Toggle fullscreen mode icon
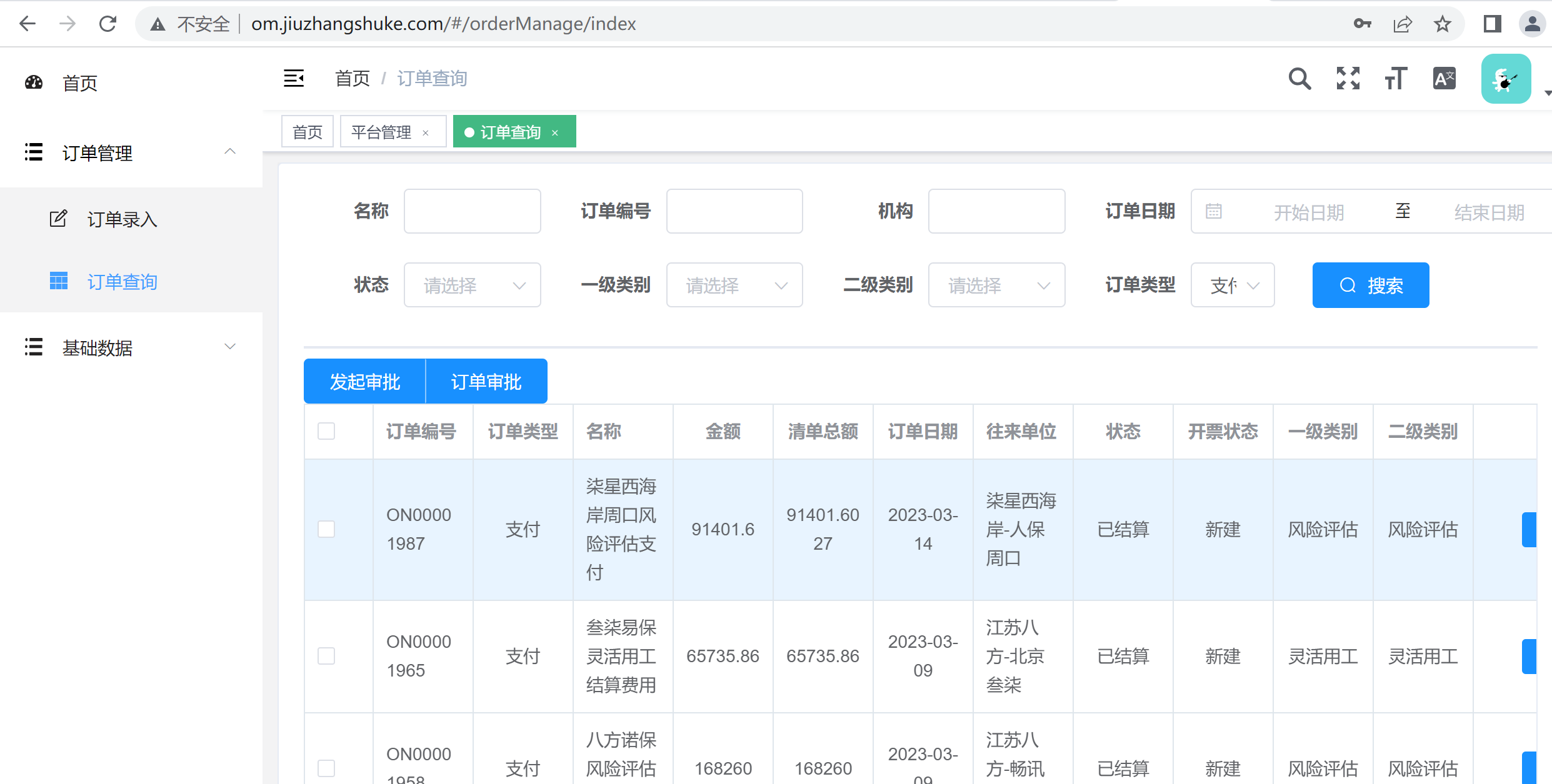Viewport: 1552px width, 784px height. 1348,79
